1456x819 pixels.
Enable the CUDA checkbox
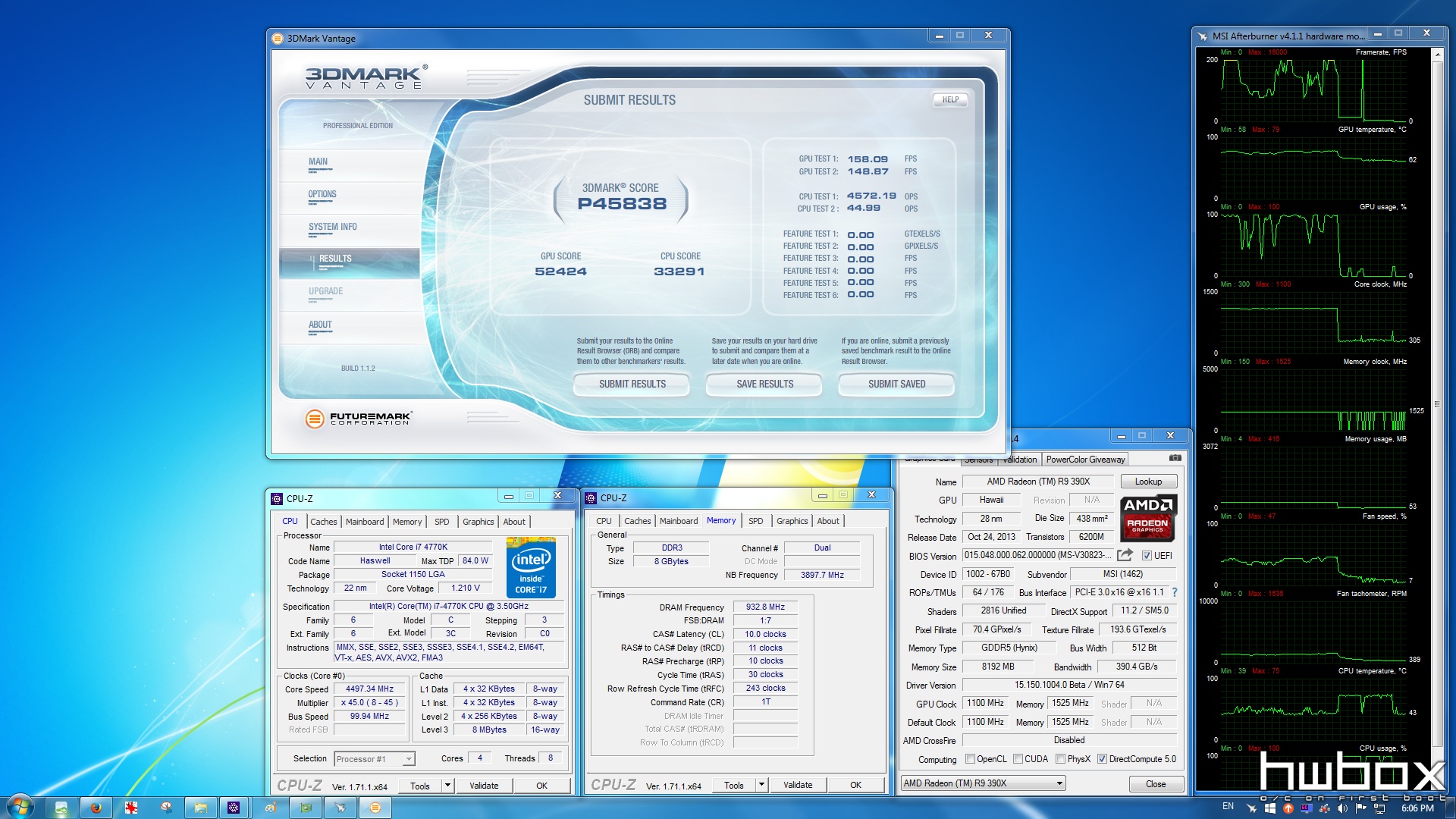click(x=1018, y=759)
